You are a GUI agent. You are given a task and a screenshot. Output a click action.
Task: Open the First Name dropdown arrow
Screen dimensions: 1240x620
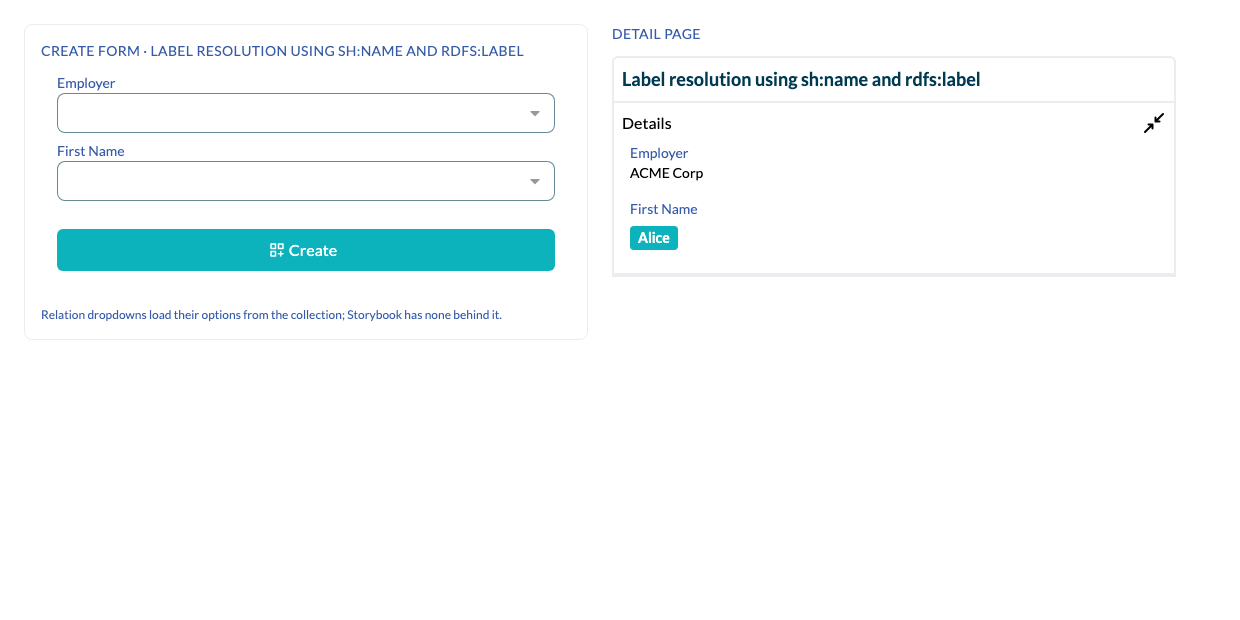(x=535, y=182)
